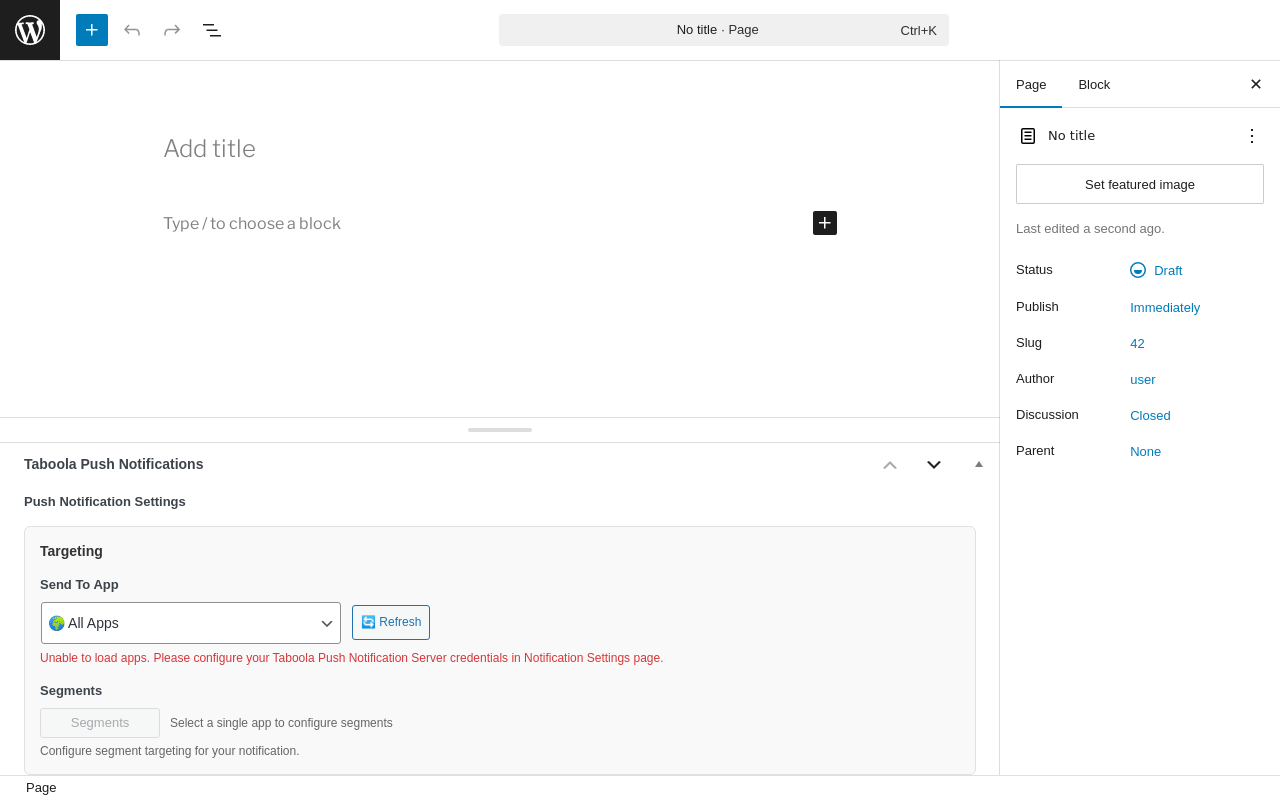Image resolution: width=1280 pixels, height=800 pixels.
Task: Click the 'Send To App' label
Action: pyautogui.click(x=79, y=585)
